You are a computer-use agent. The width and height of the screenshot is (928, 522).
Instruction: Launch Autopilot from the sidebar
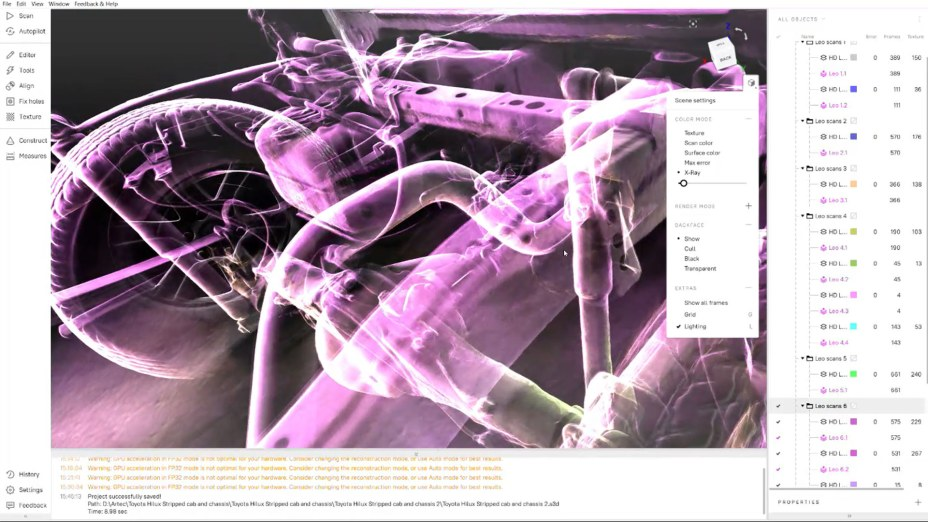(9, 31)
